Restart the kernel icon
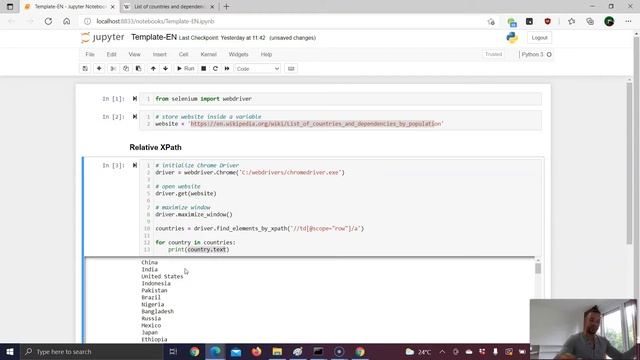 (215, 69)
